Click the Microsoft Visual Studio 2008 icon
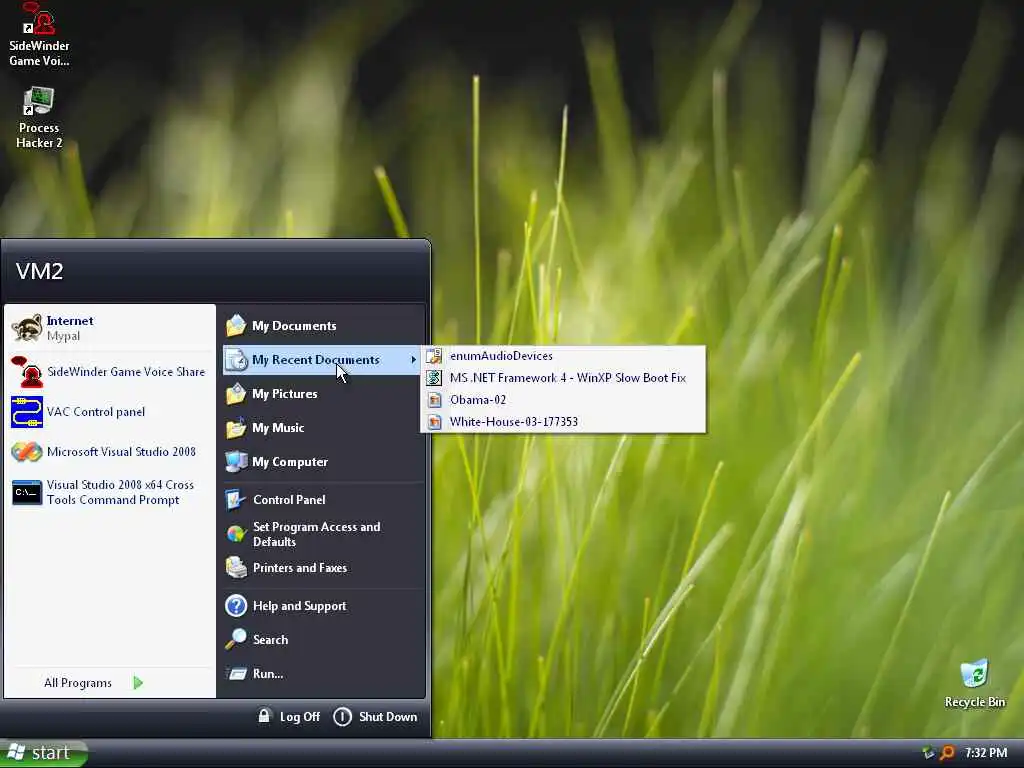 pyautogui.click(x=27, y=452)
